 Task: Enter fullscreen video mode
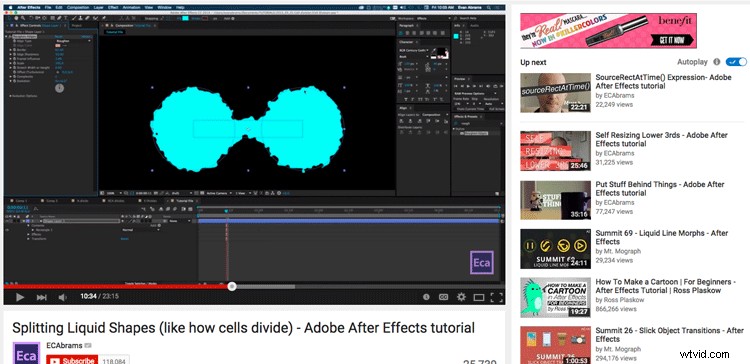[496, 297]
